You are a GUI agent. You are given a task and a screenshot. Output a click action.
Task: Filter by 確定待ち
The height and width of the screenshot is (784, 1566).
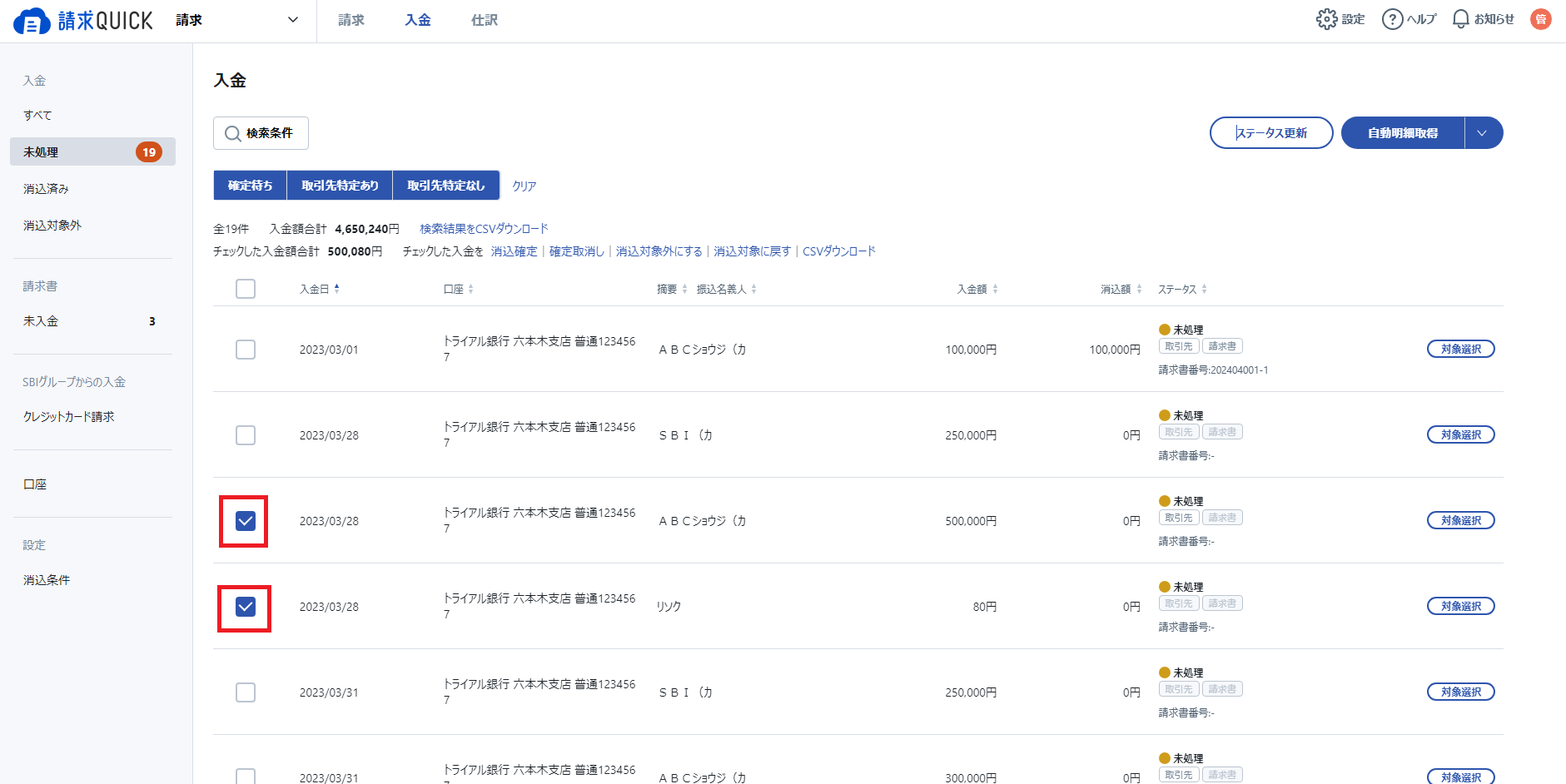tap(251, 186)
